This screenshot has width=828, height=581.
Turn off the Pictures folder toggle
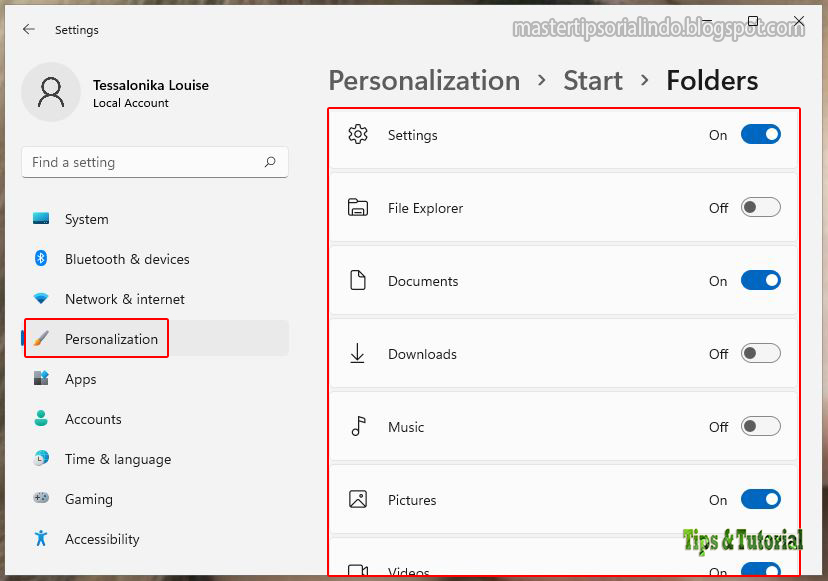tap(761, 499)
